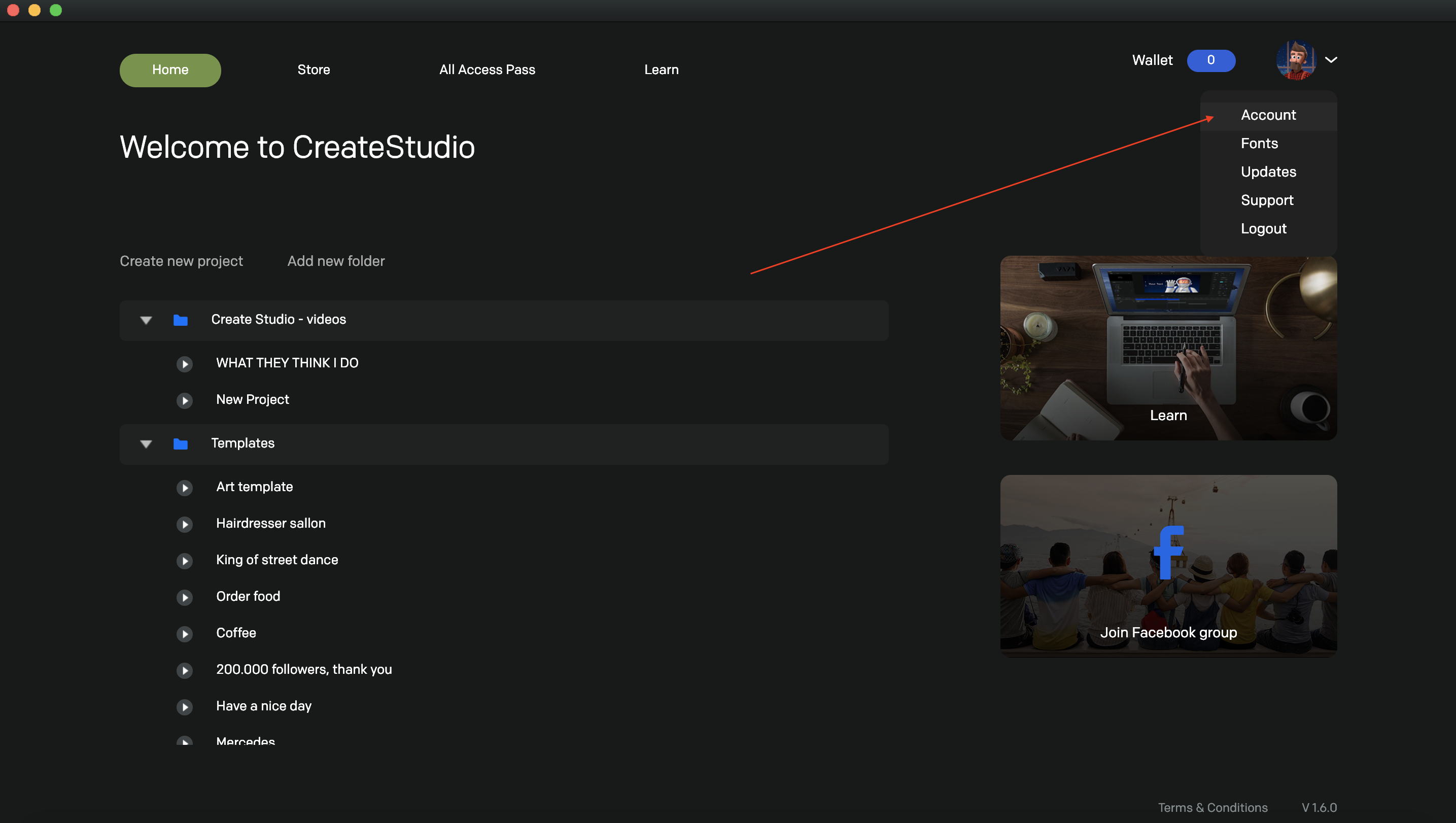Open the Order food project
This screenshot has height=823, width=1456.
pyautogui.click(x=248, y=596)
